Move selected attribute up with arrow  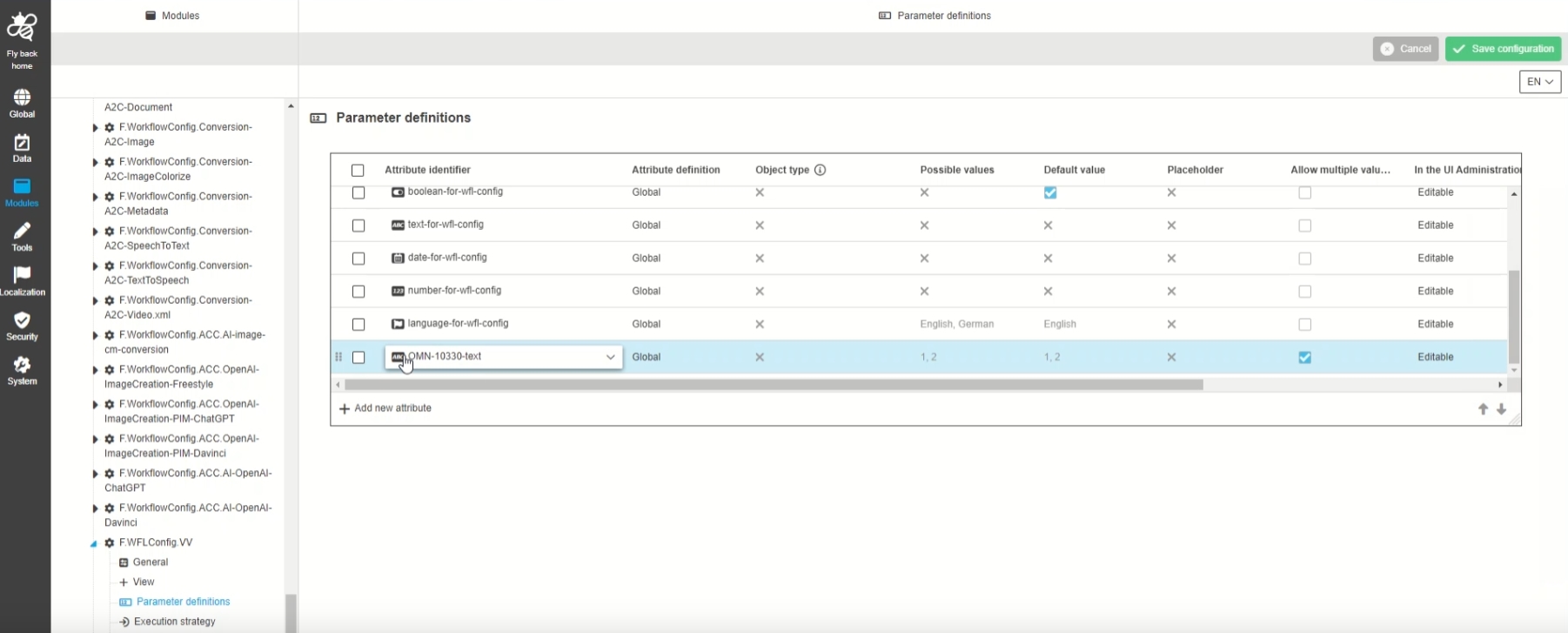coord(1483,409)
